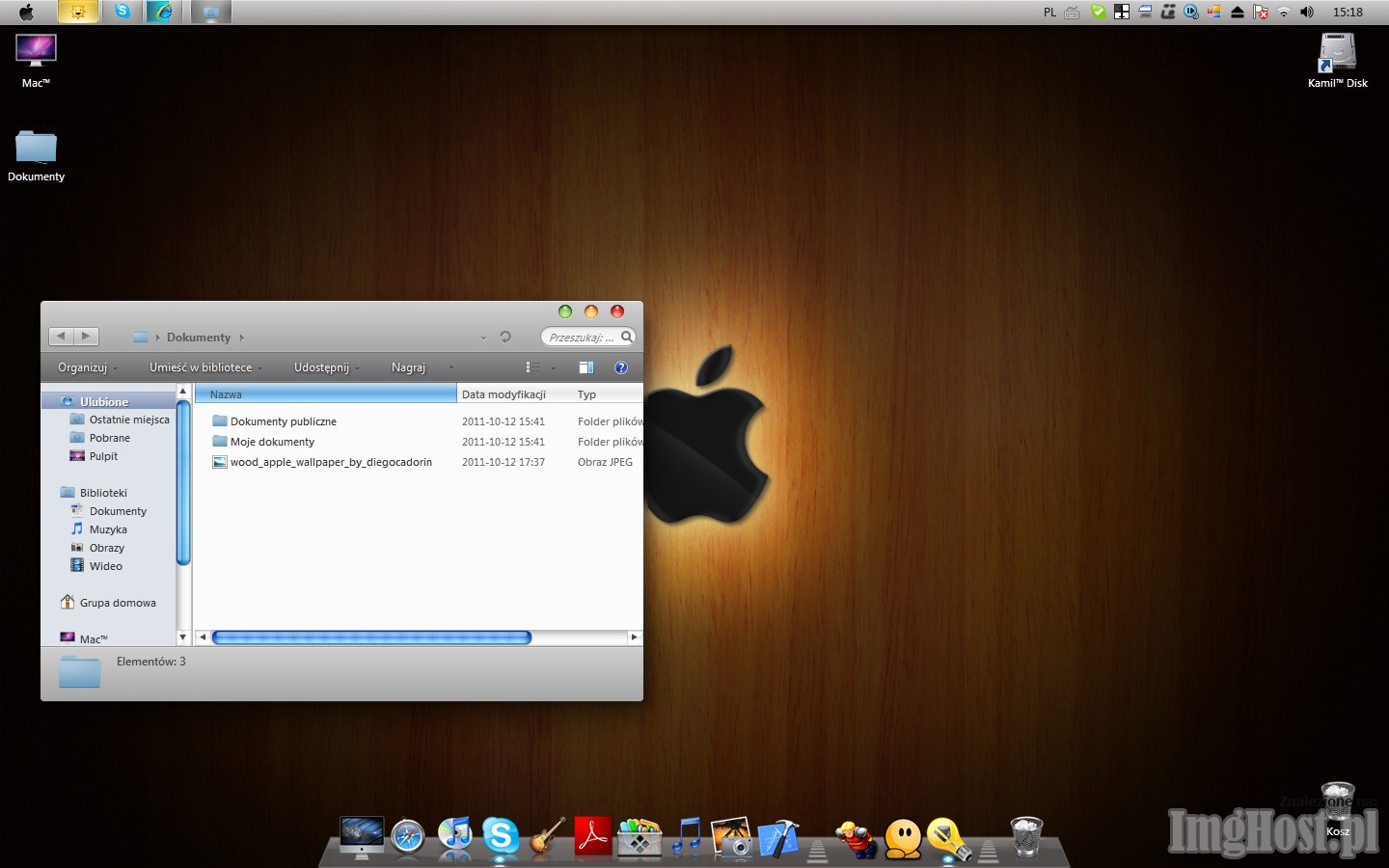This screenshot has width=1389, height=868.
Task: Go forward with the right navigation arrow
Action: pos(86,337)
